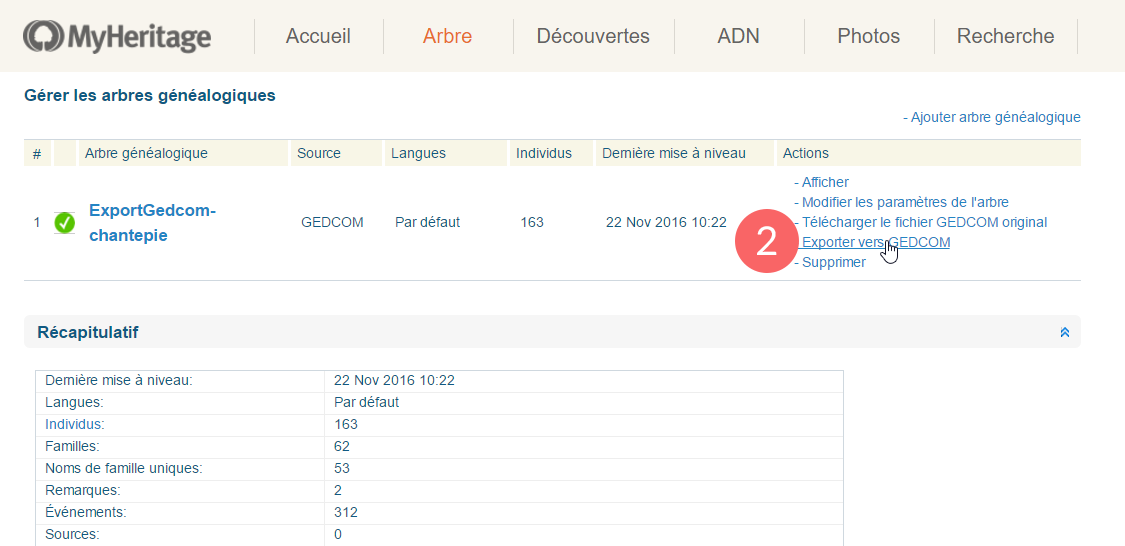Screen dimensions: 1125x546
Task: Collapse the Récapitulatif panel with chevron
Action: pyautogui.click(x=1064, y=332)
